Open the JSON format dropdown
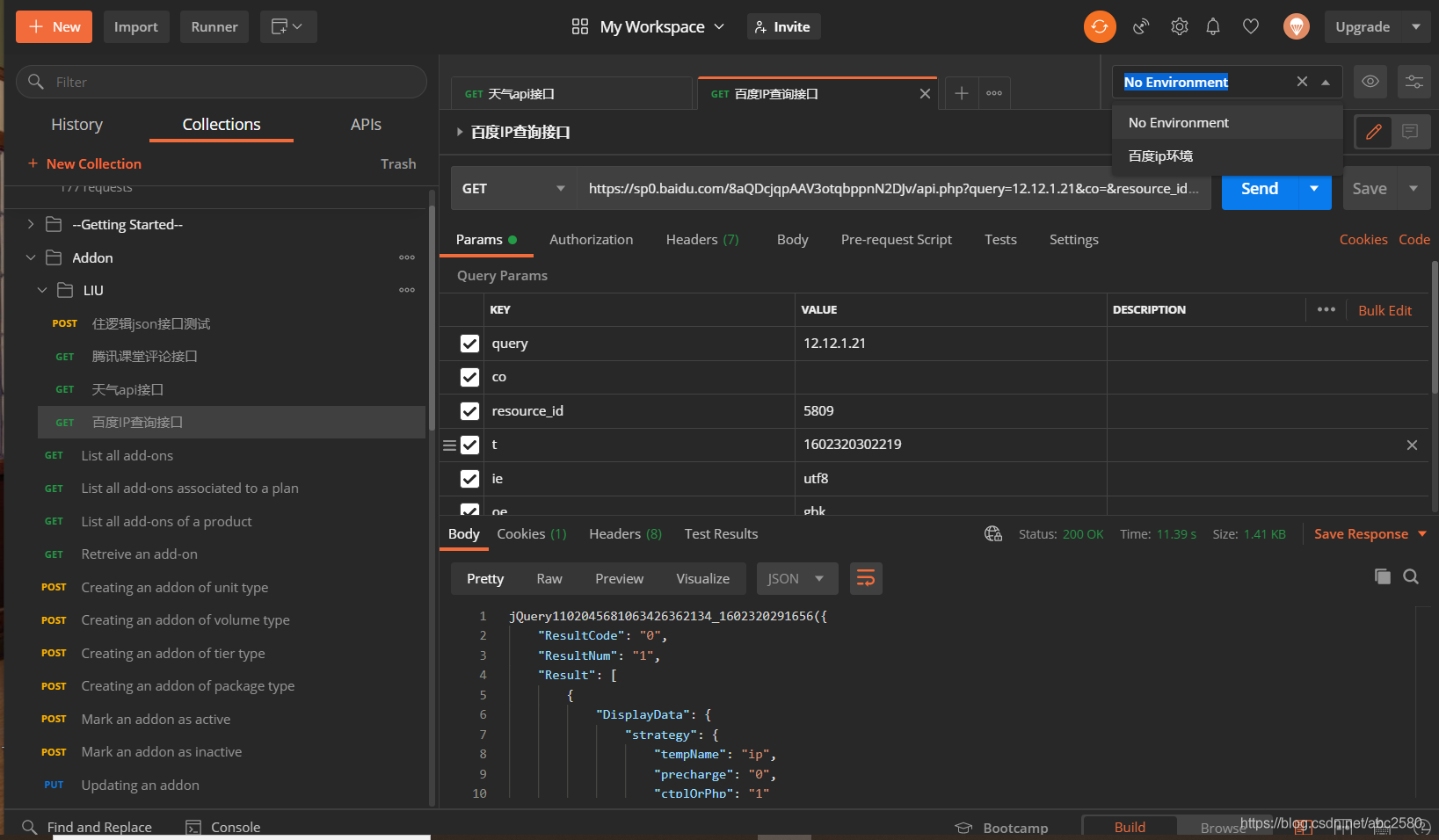 797,578
